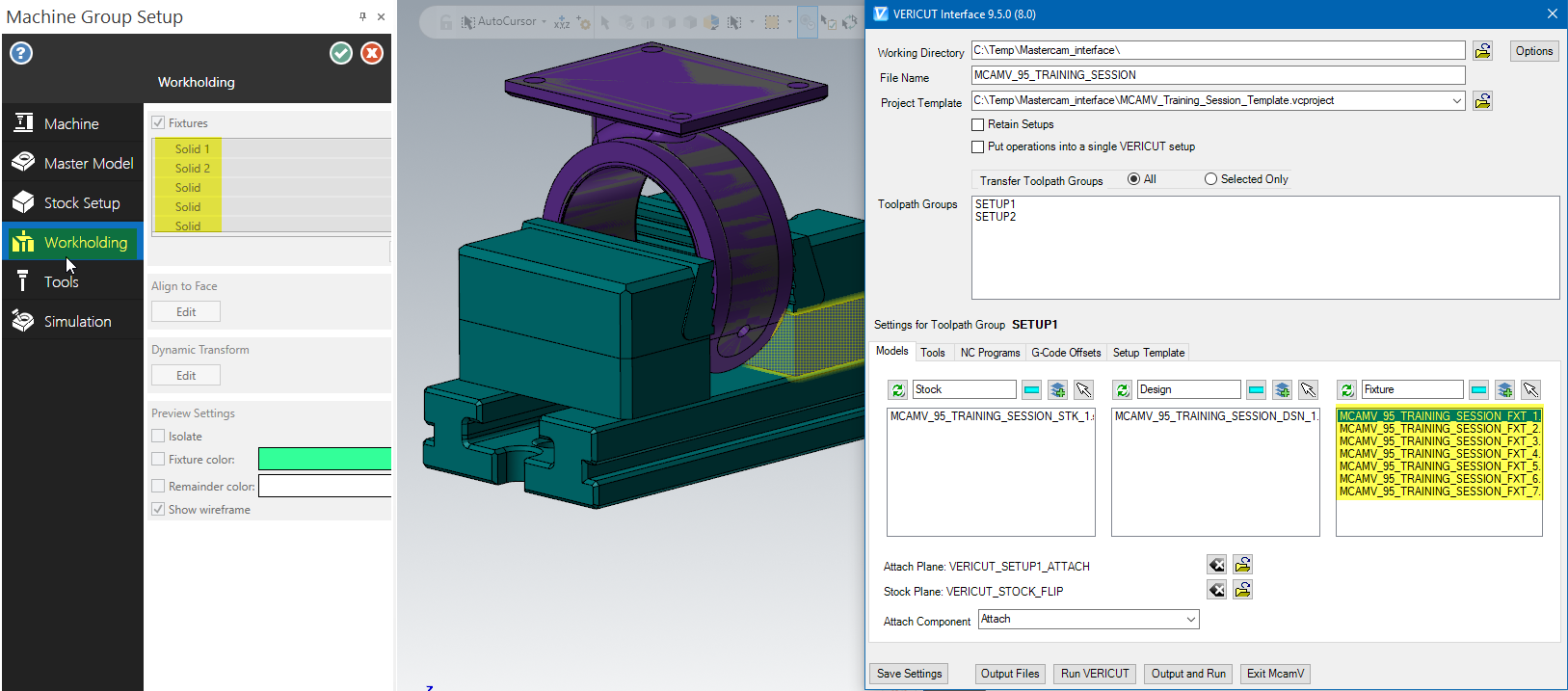This screenshot has height=691, width=1568.
Task: Click the Output Files button
Action: (1010, 674)
